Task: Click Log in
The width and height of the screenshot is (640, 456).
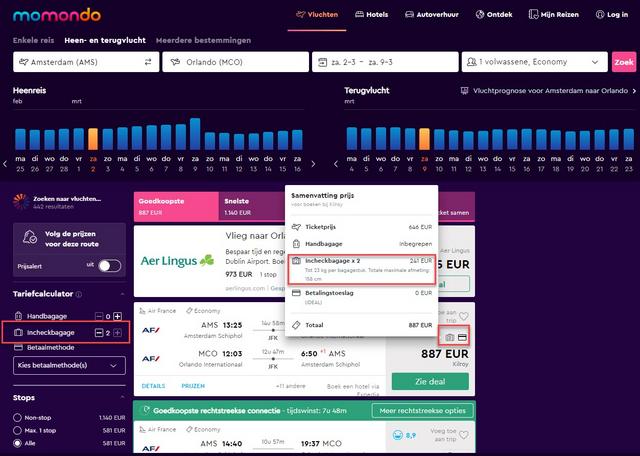Action: pyautogui.click(x=612, y=15)
